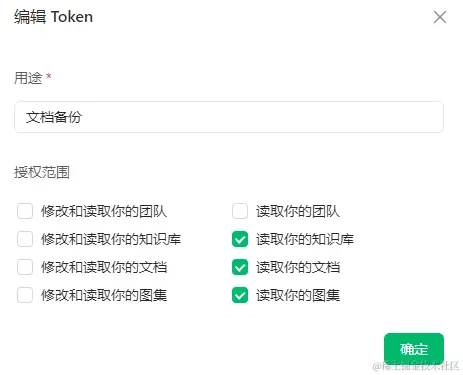Click the 确定 button to confirm
The width and height of the screenshot is (463, 375).
414,349
